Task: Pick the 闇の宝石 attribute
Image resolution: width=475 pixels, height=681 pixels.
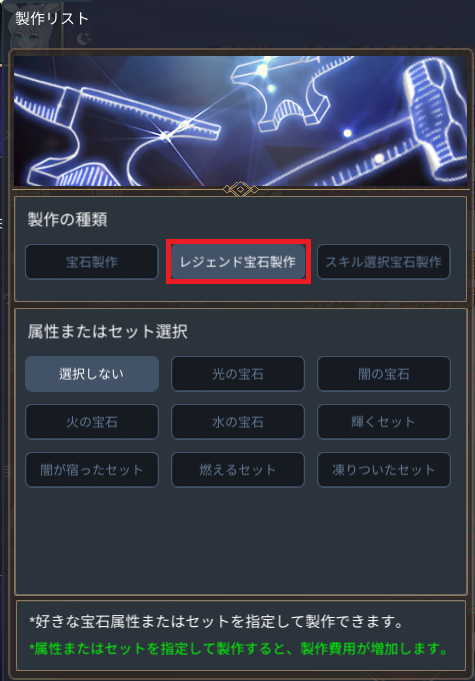Action: (384, 374)
